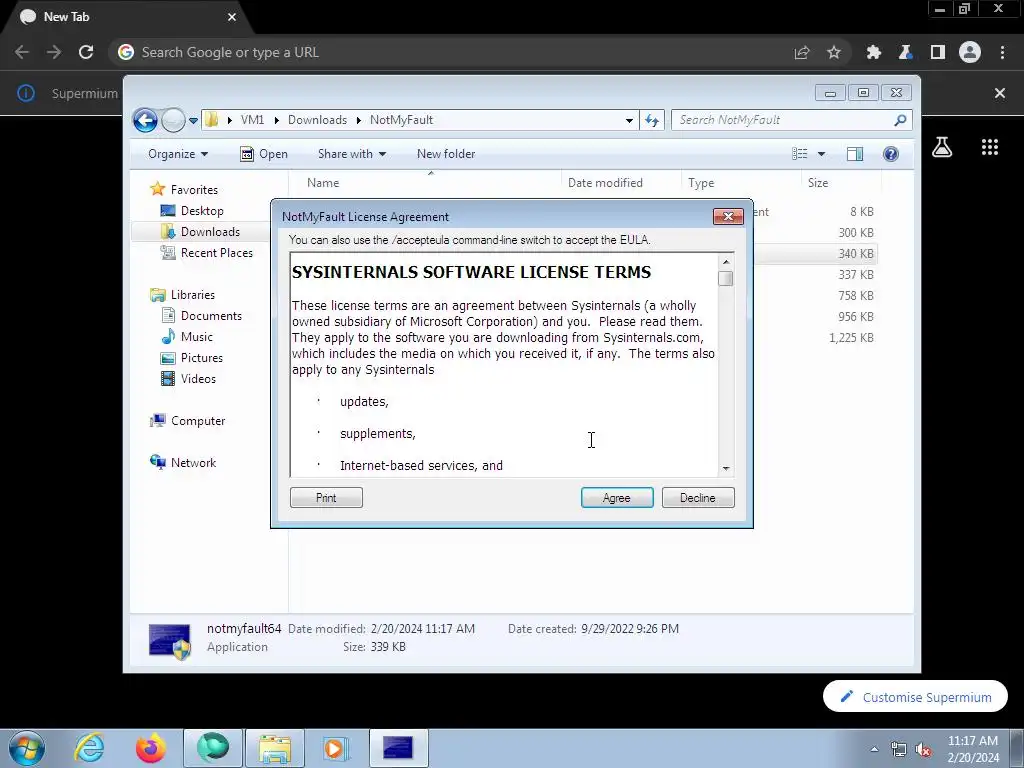Select Libraries in navigation pane
The height and width of the screenshot is (768, 1024).
pyautogui.click(x=193, y=295)
